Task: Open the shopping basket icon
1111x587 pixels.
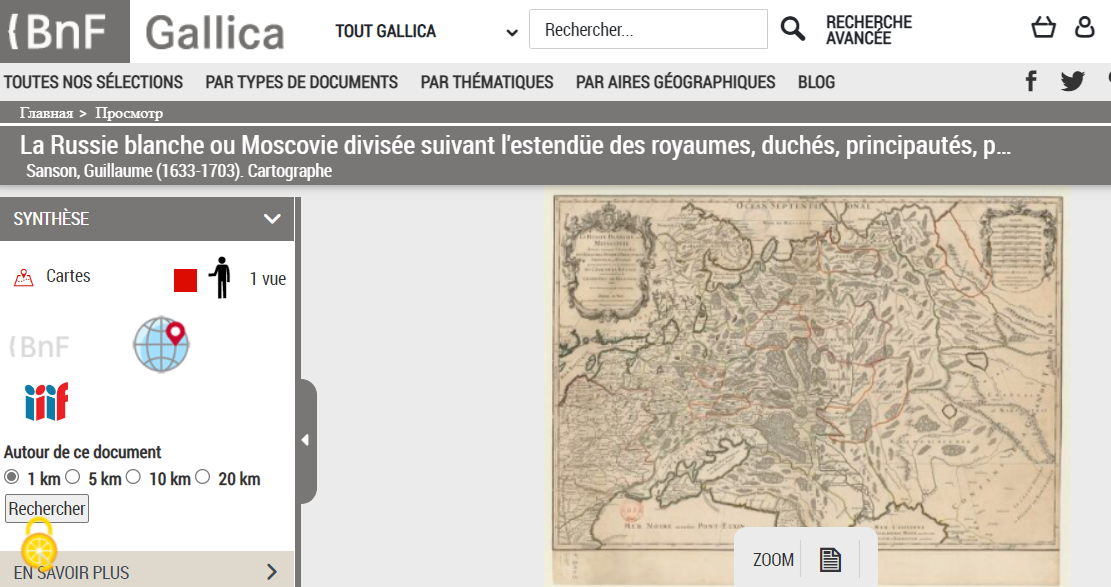Action: pos(1043,28)
